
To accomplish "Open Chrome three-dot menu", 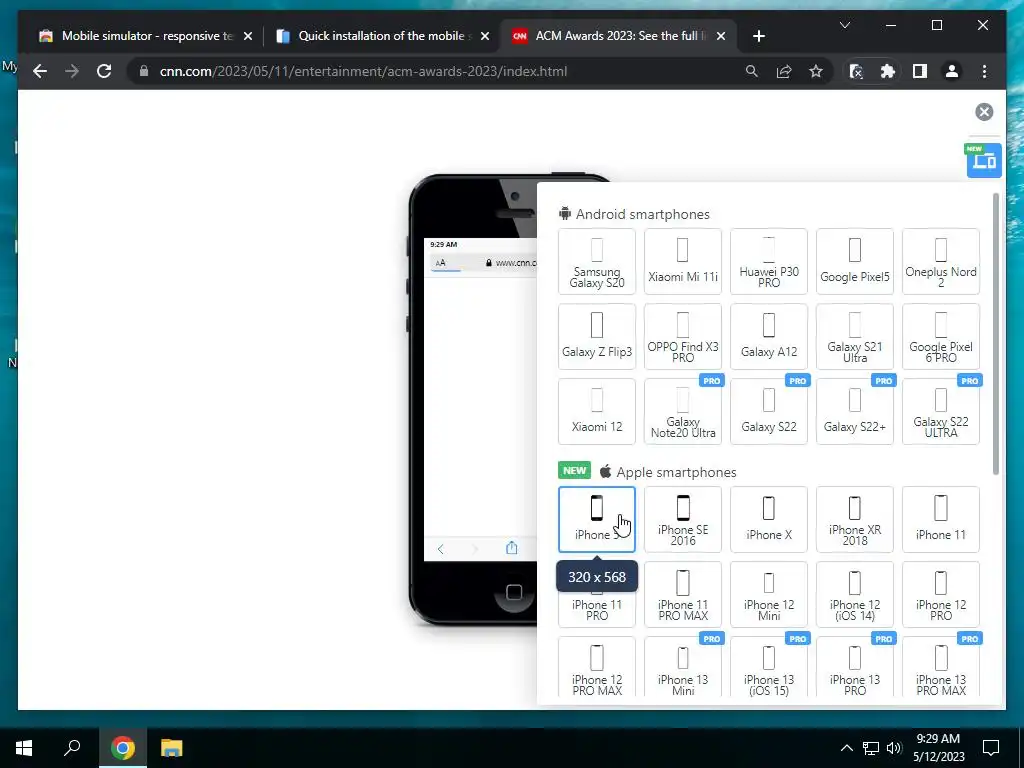I will tap(984, 71).
